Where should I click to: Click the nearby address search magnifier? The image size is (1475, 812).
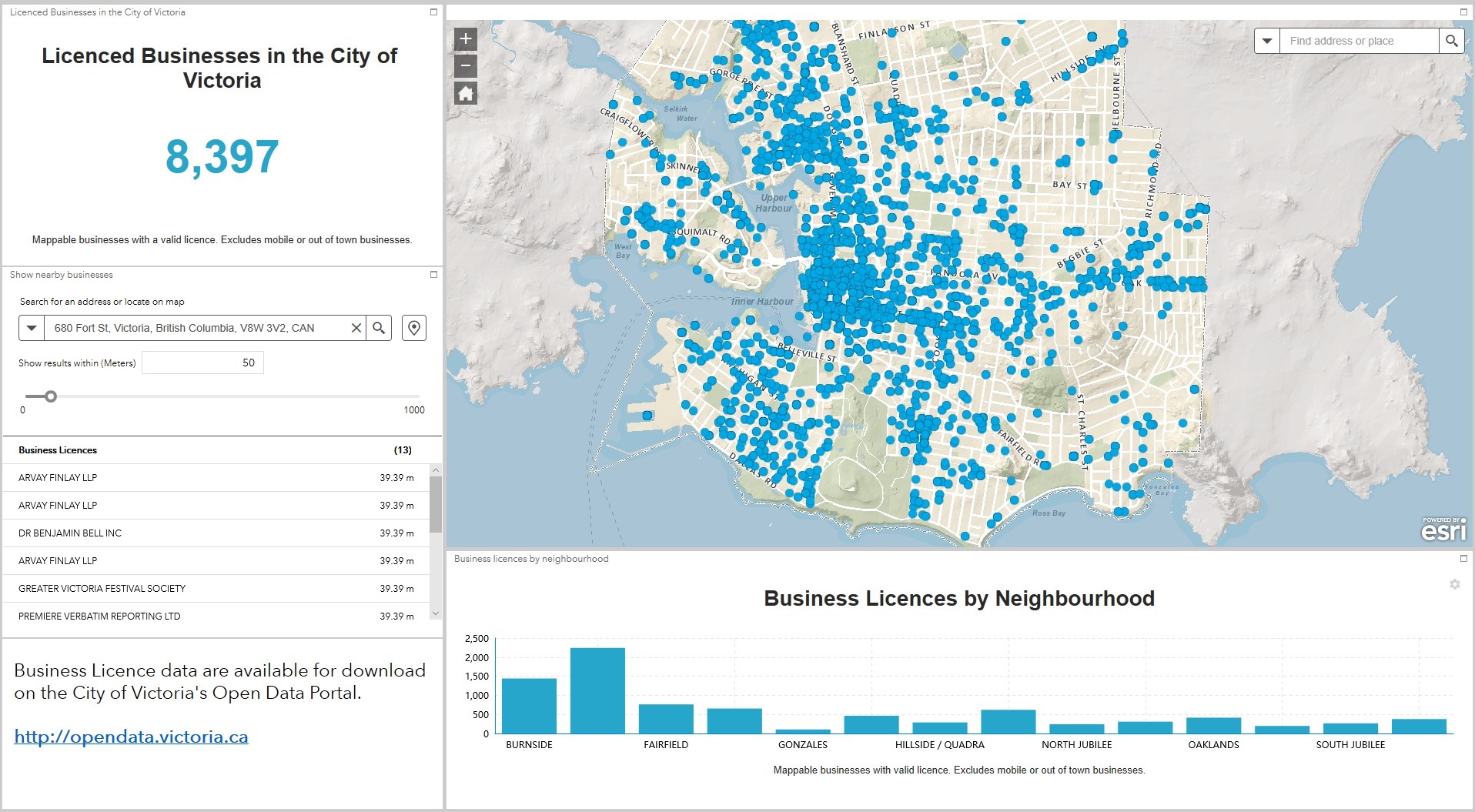pos(379,328)
